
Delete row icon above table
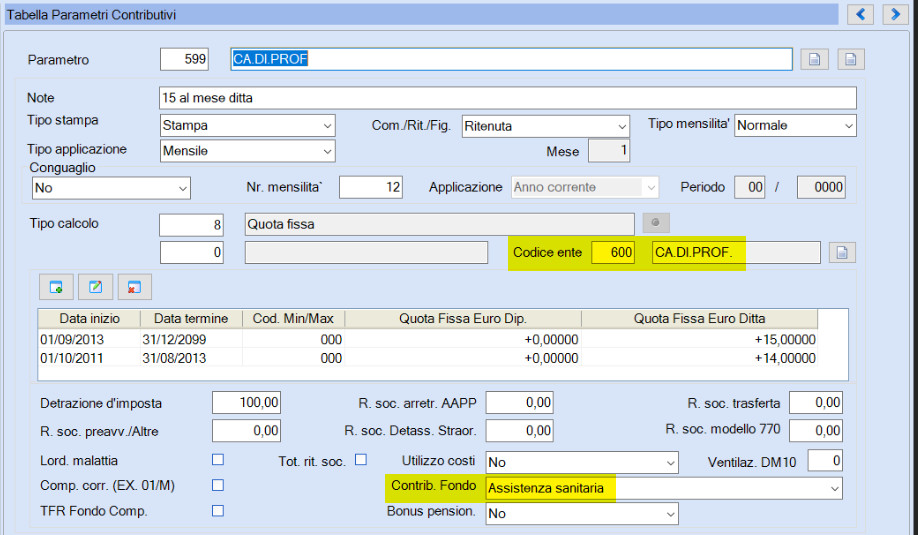click(x=134, y=287)
